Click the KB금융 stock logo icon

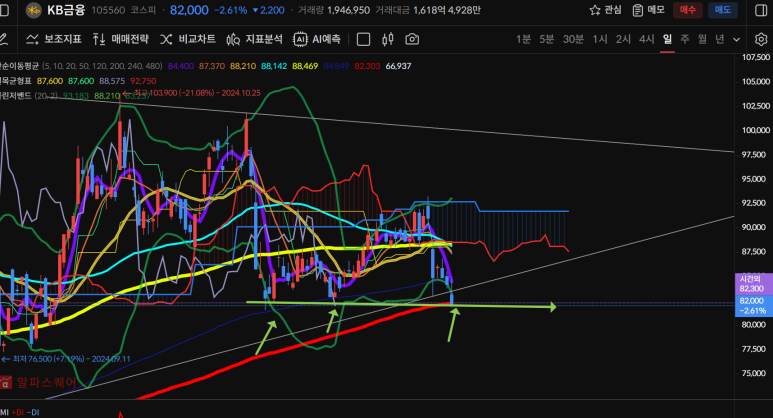(x=34, y=10)
